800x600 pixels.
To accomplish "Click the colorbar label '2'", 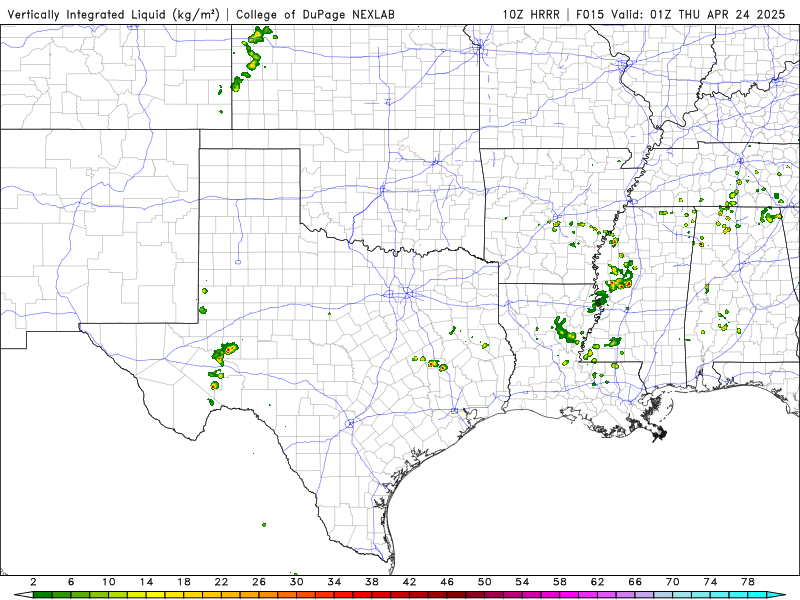I will [33, 582].
